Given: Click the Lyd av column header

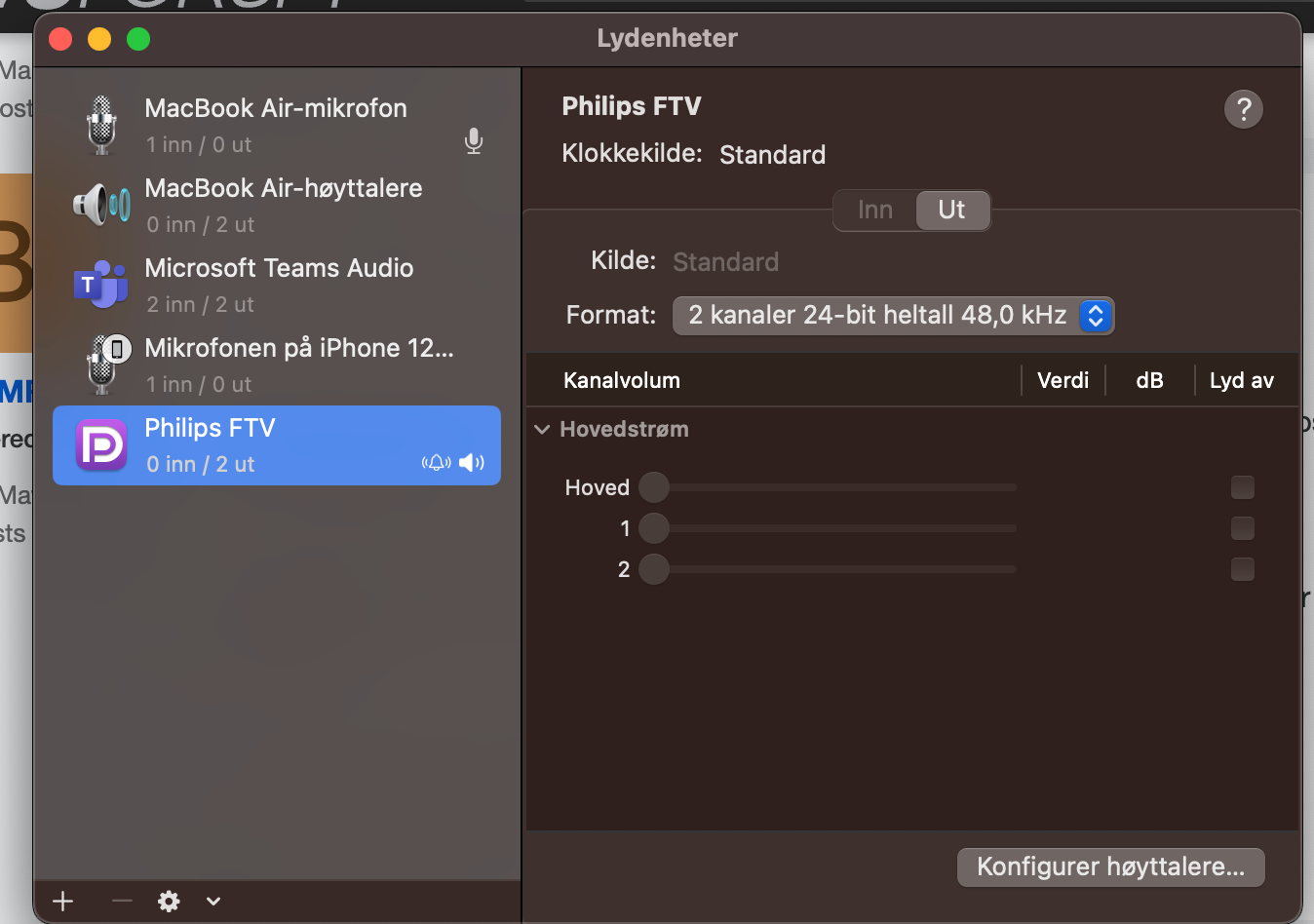Looking at the screenshot, I should [x=1242, y=380].
